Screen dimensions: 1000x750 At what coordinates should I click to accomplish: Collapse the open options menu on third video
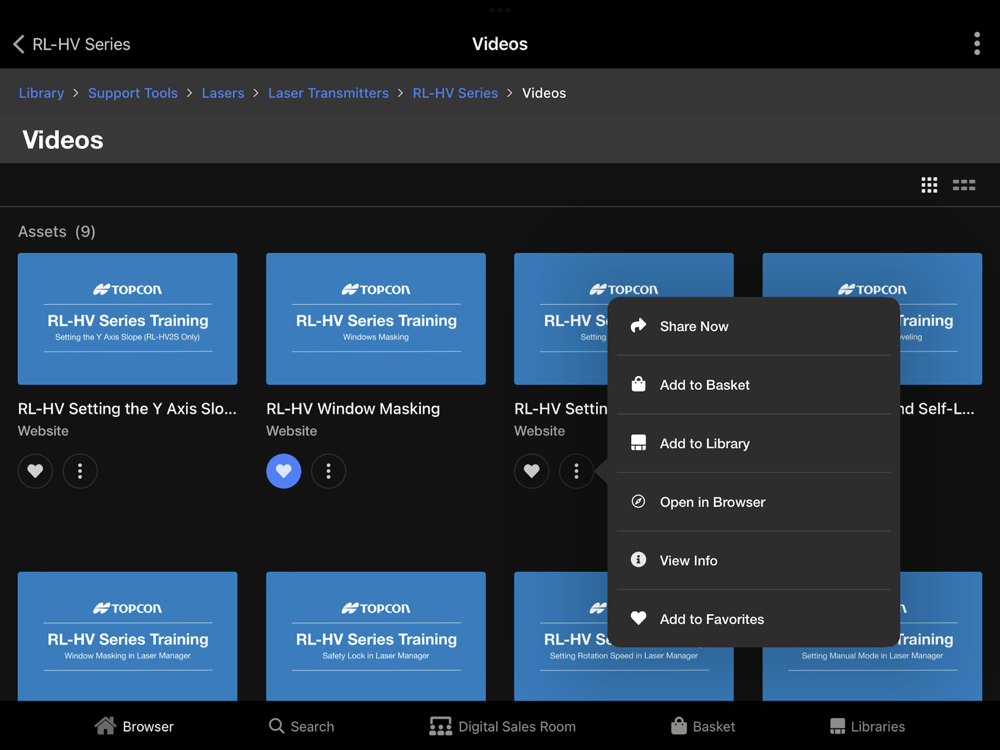pyautogui.click(x=577, y=471)
